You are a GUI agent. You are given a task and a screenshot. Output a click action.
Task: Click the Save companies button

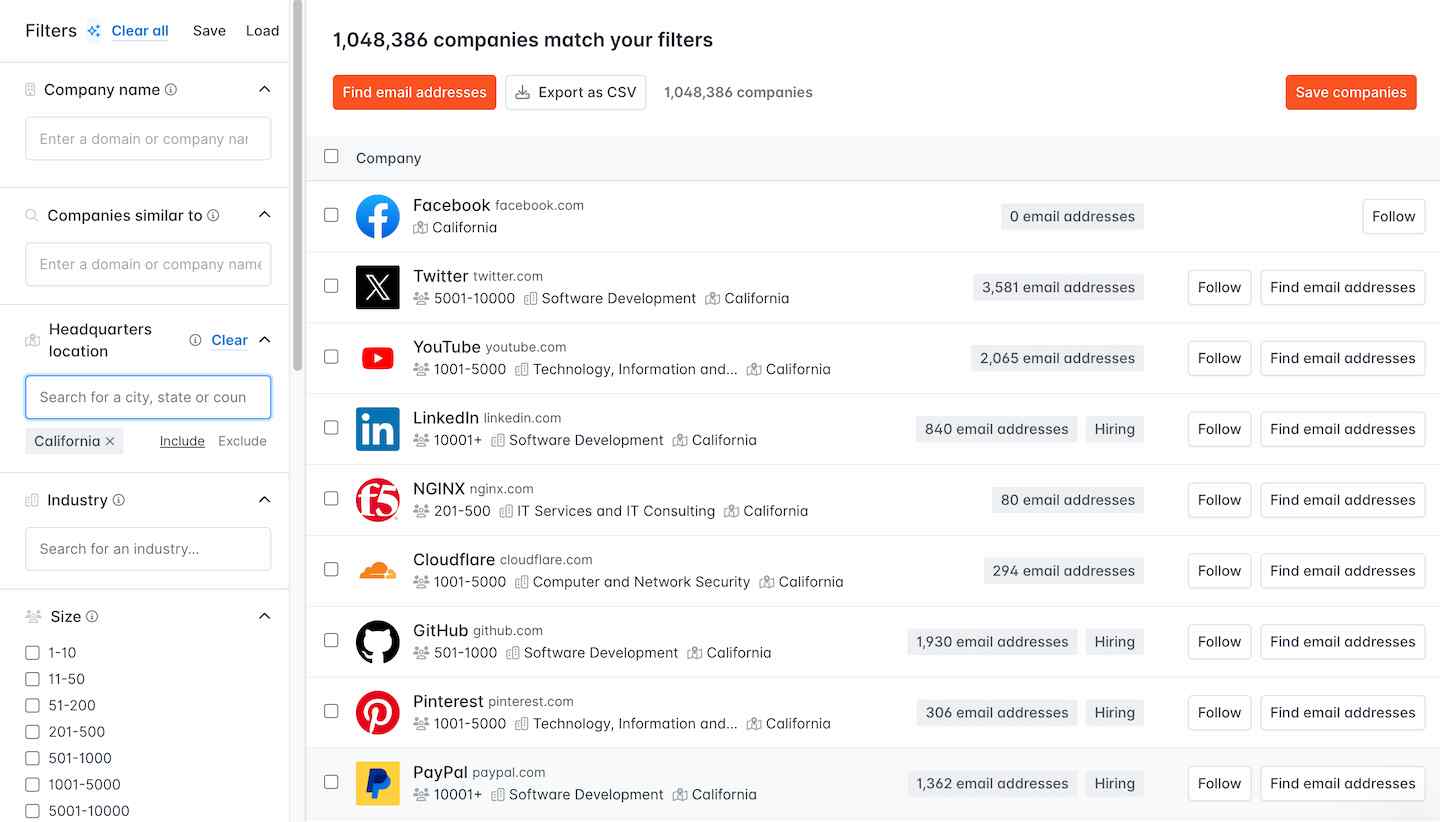pos(1351,92)
